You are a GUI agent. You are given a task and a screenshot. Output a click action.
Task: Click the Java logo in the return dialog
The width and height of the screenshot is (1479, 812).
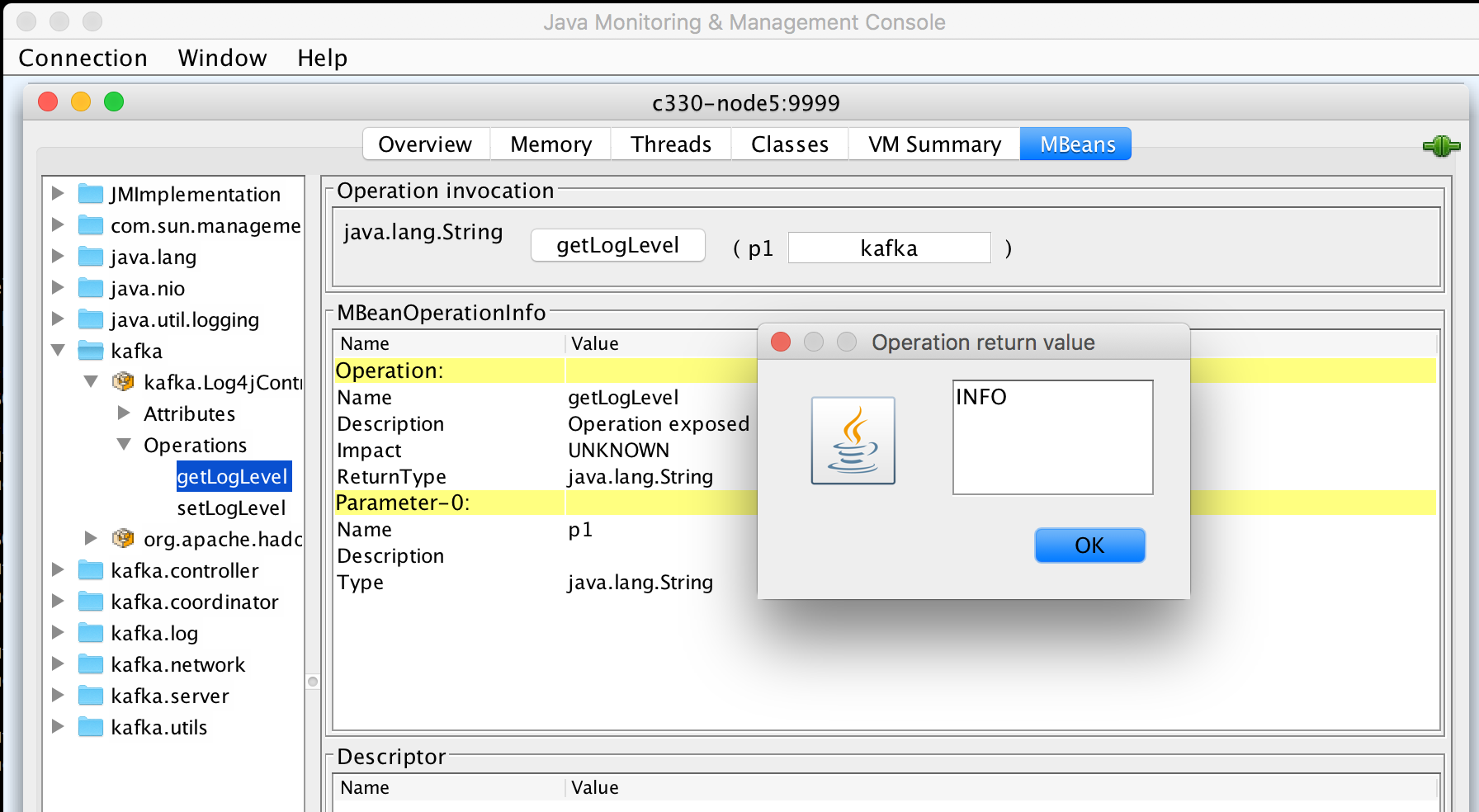click(853, 441)
